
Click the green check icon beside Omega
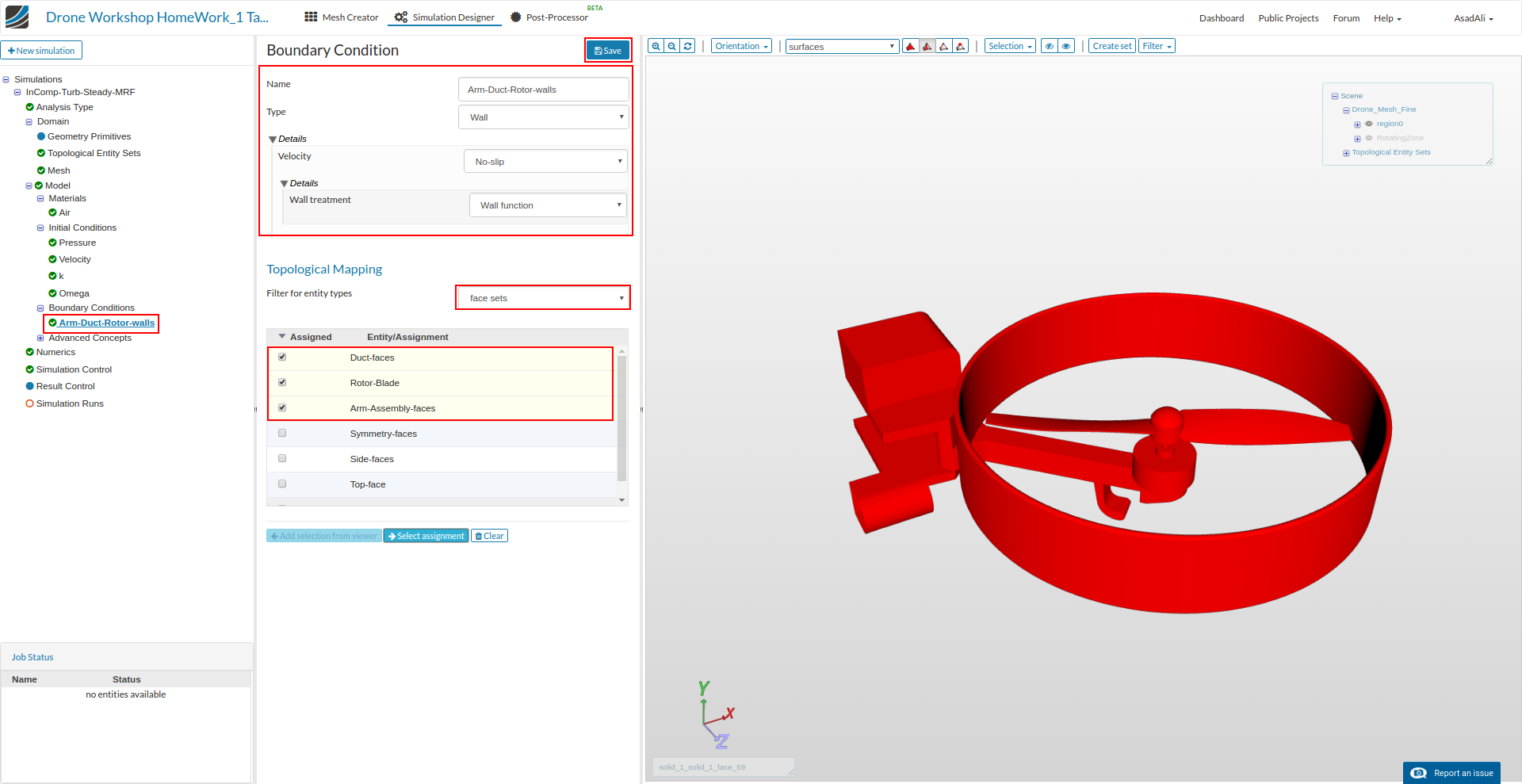click(52, 293)
